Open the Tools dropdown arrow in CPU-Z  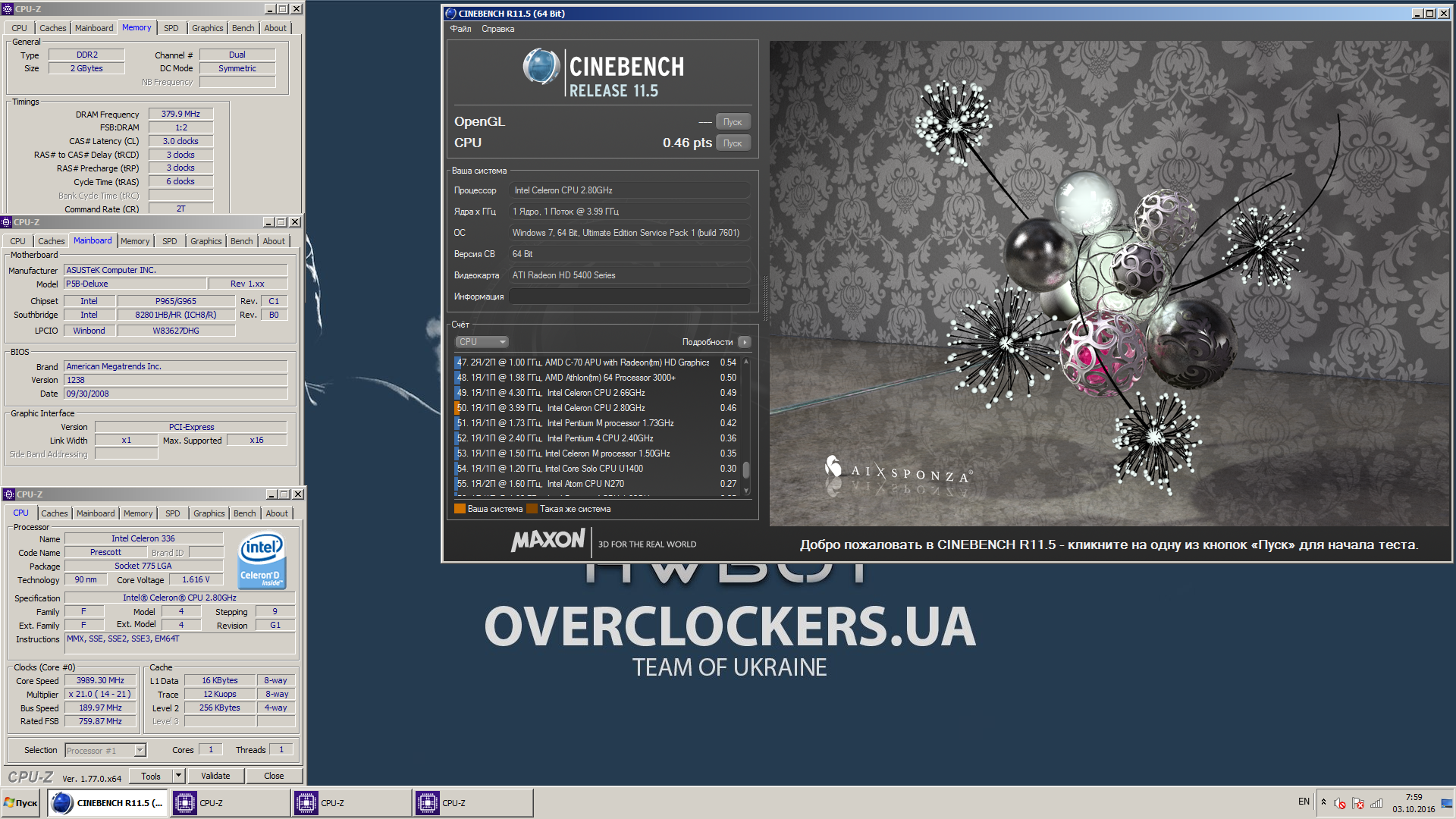pos(178,776)
